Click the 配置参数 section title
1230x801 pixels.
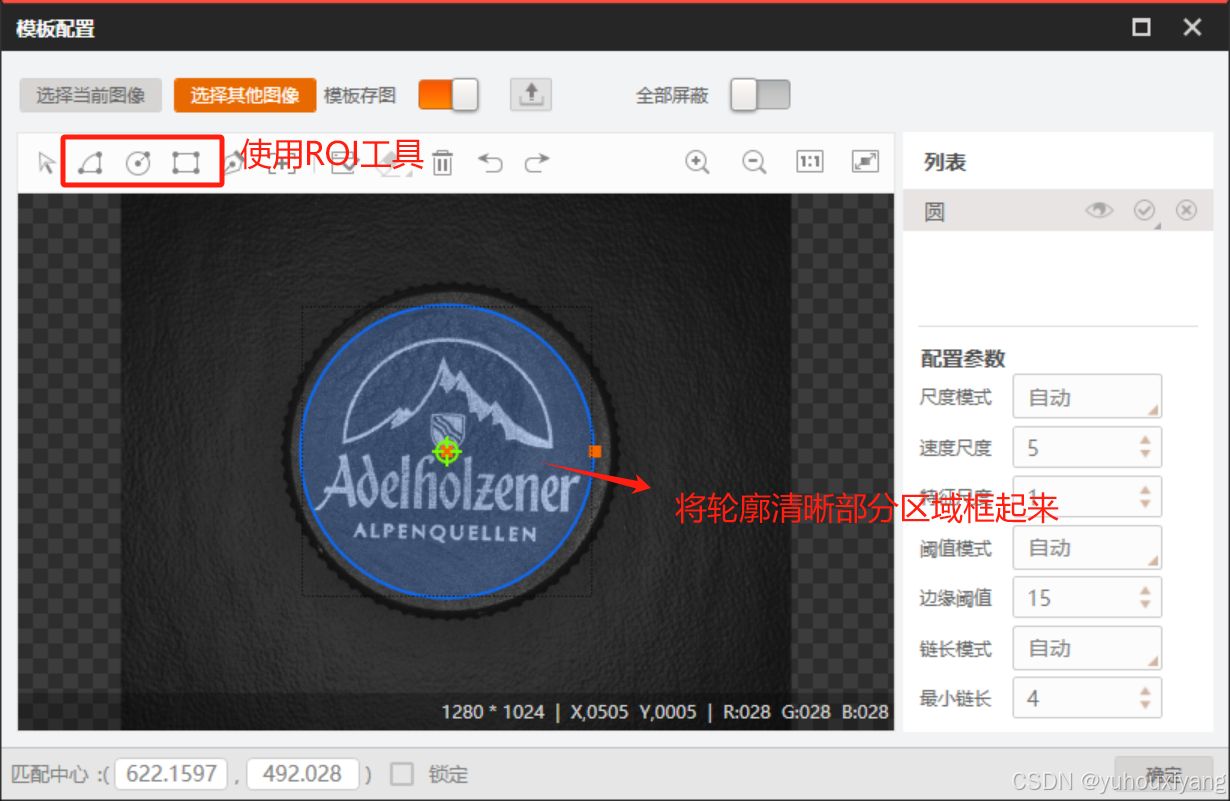tap(963, 358)
